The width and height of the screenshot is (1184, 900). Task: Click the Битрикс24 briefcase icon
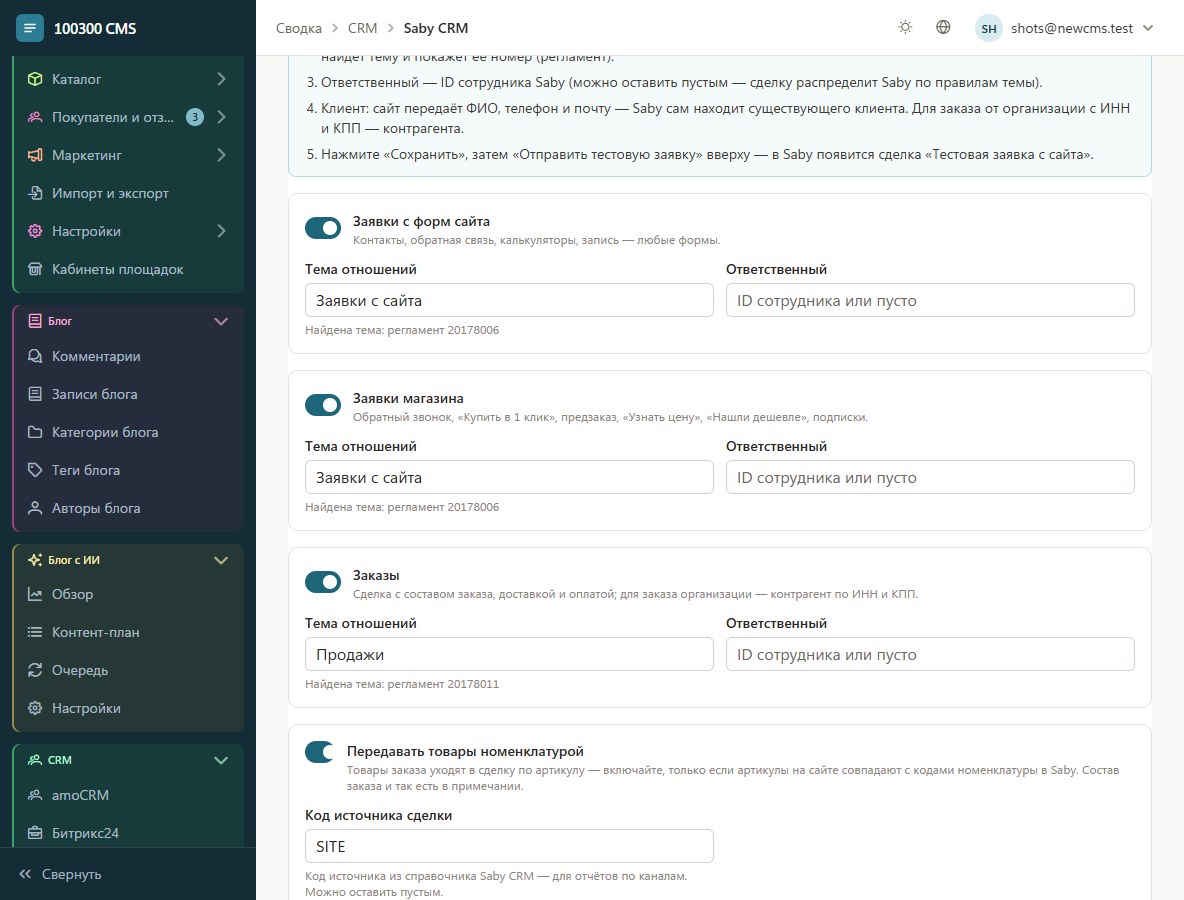(35, 834)
